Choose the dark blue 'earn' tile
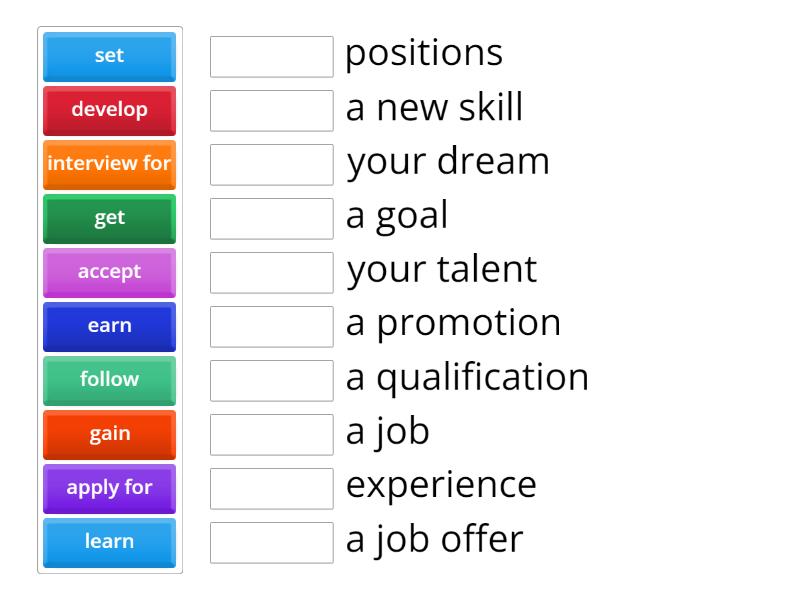Image resolution: width=800 pixels, height=600 pixels. coord(109,326)
